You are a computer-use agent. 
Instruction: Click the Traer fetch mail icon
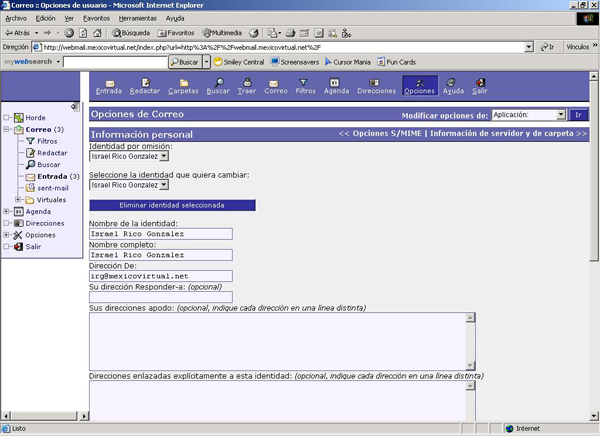pos(247,87)
